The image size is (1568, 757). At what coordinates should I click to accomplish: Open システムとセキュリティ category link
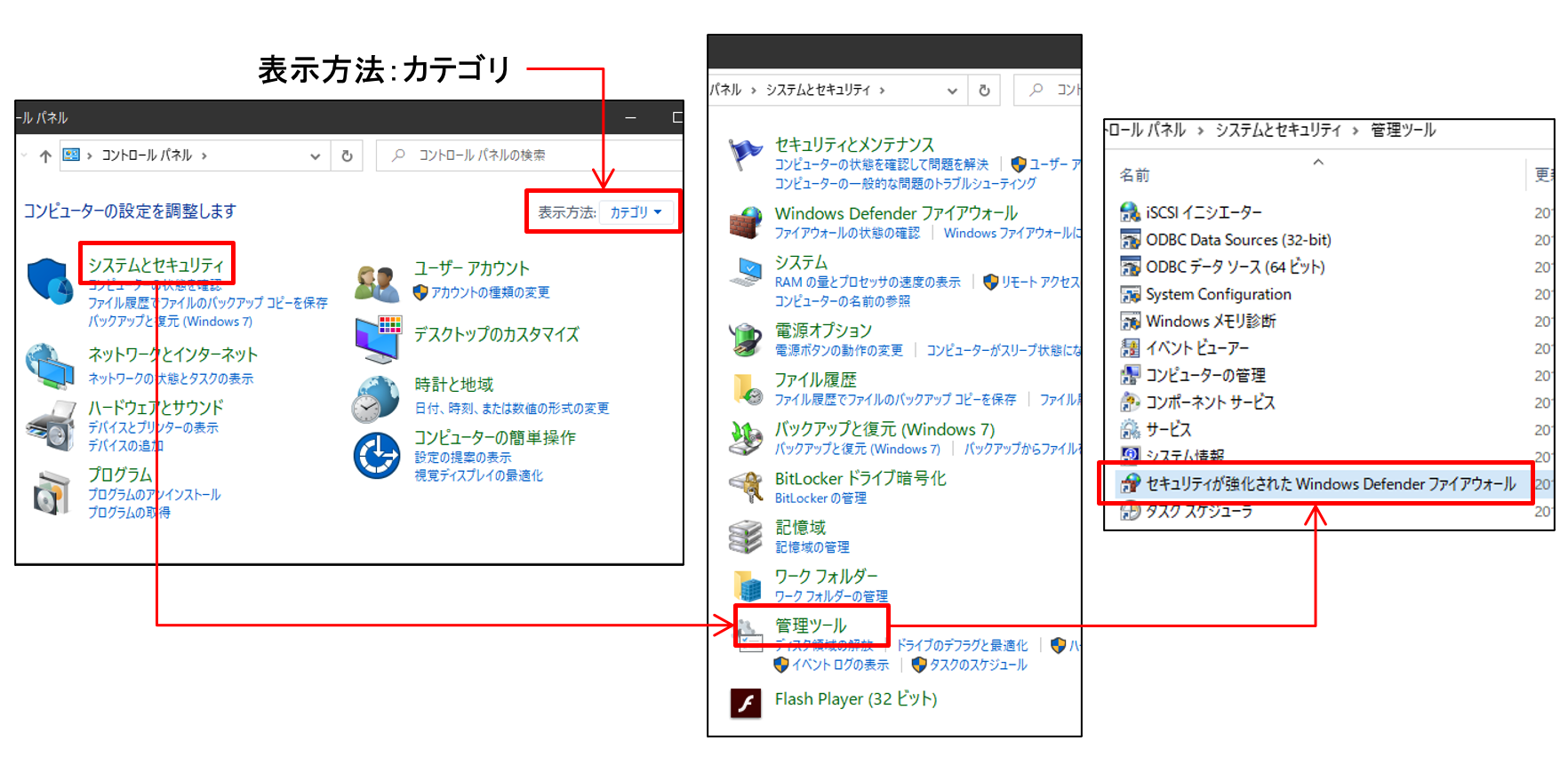(156, 265)
